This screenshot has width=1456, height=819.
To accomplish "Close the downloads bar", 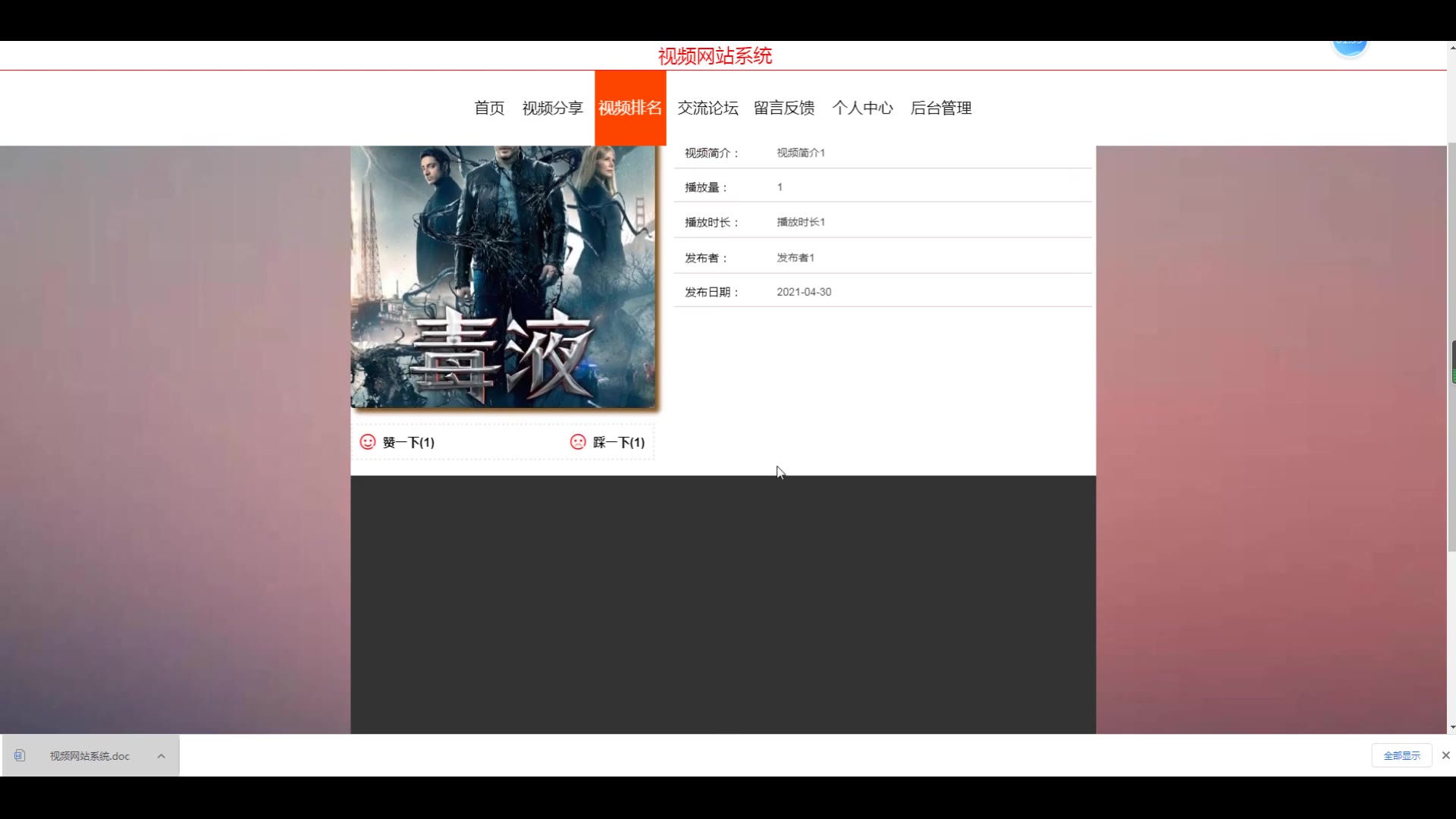I will pyautogui.click(x=1446, y=755).
